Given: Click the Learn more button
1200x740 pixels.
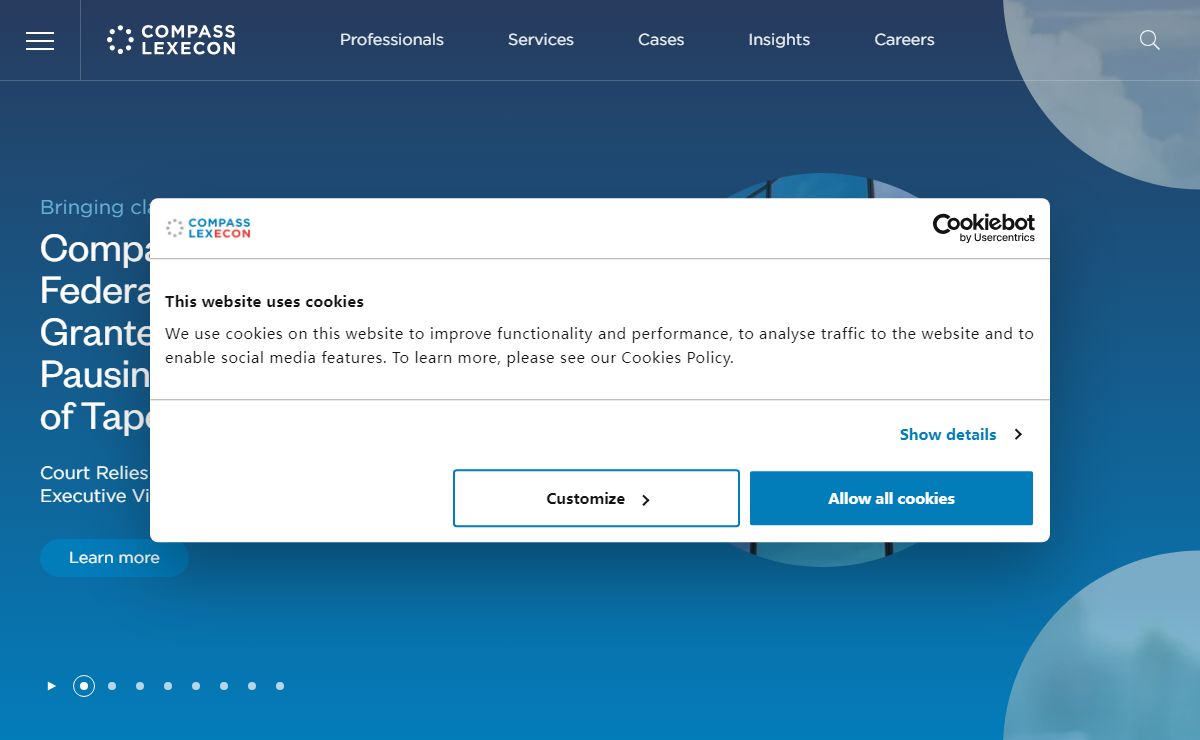Looking at the screenshot, I should (114, 558).
